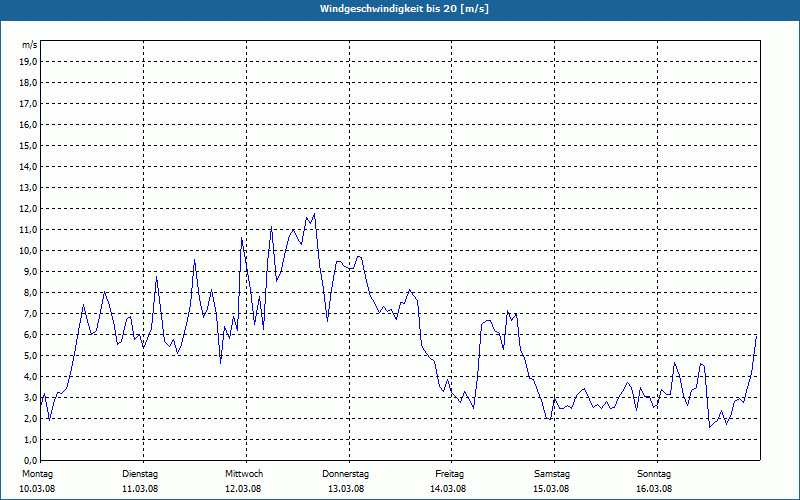Click the 'm/s' unit label

click(x=30, y=45)
